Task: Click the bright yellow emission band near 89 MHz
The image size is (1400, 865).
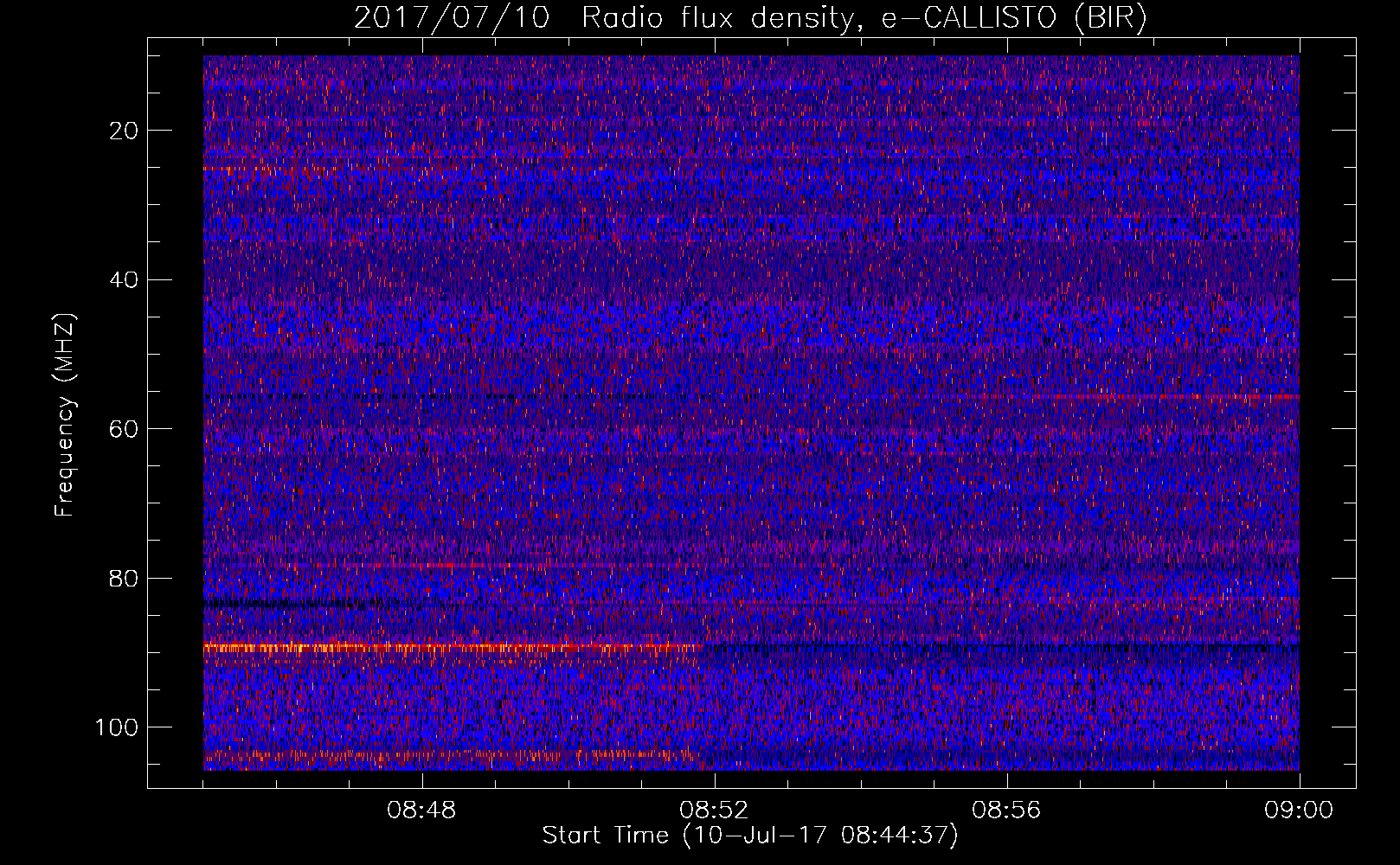Action: coord(453,646)
